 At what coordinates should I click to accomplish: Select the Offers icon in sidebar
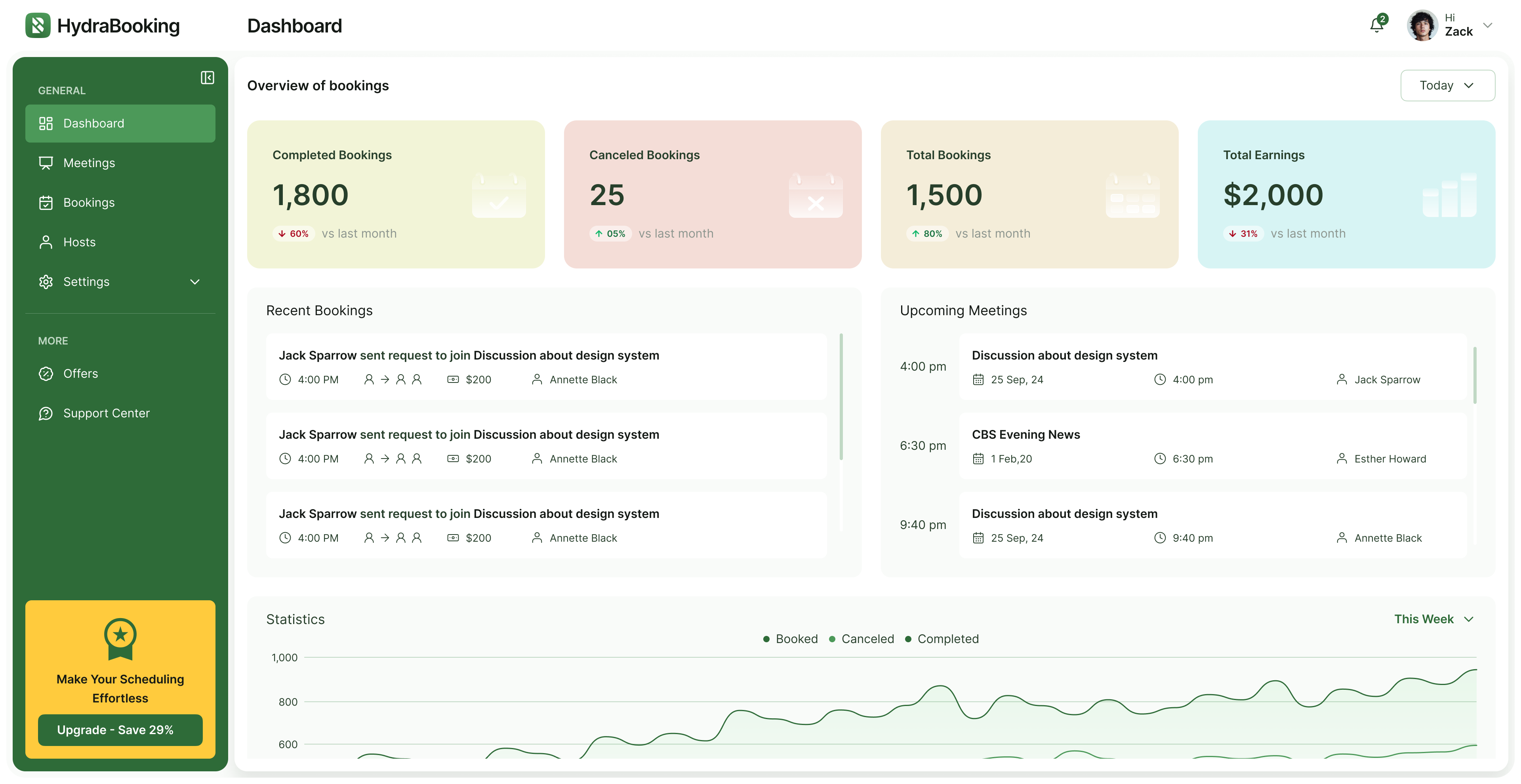point(46,374)
